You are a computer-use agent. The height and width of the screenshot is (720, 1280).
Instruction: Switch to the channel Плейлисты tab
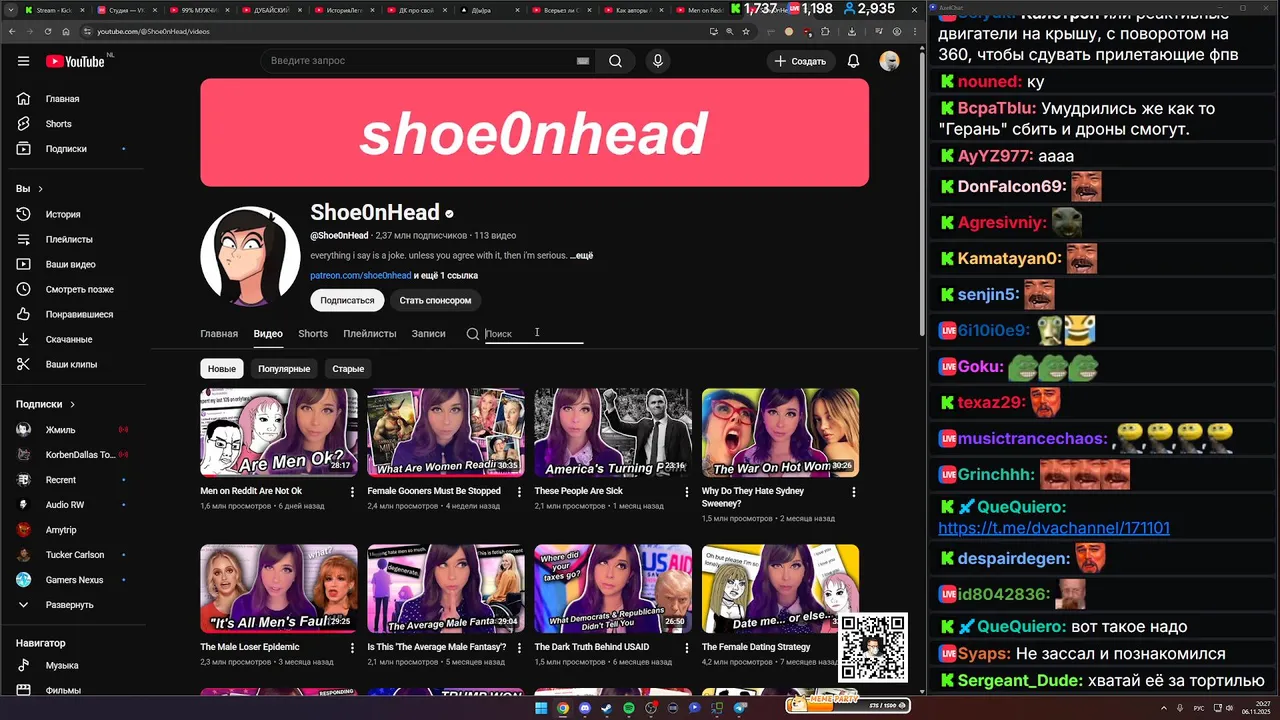point(370,334)
